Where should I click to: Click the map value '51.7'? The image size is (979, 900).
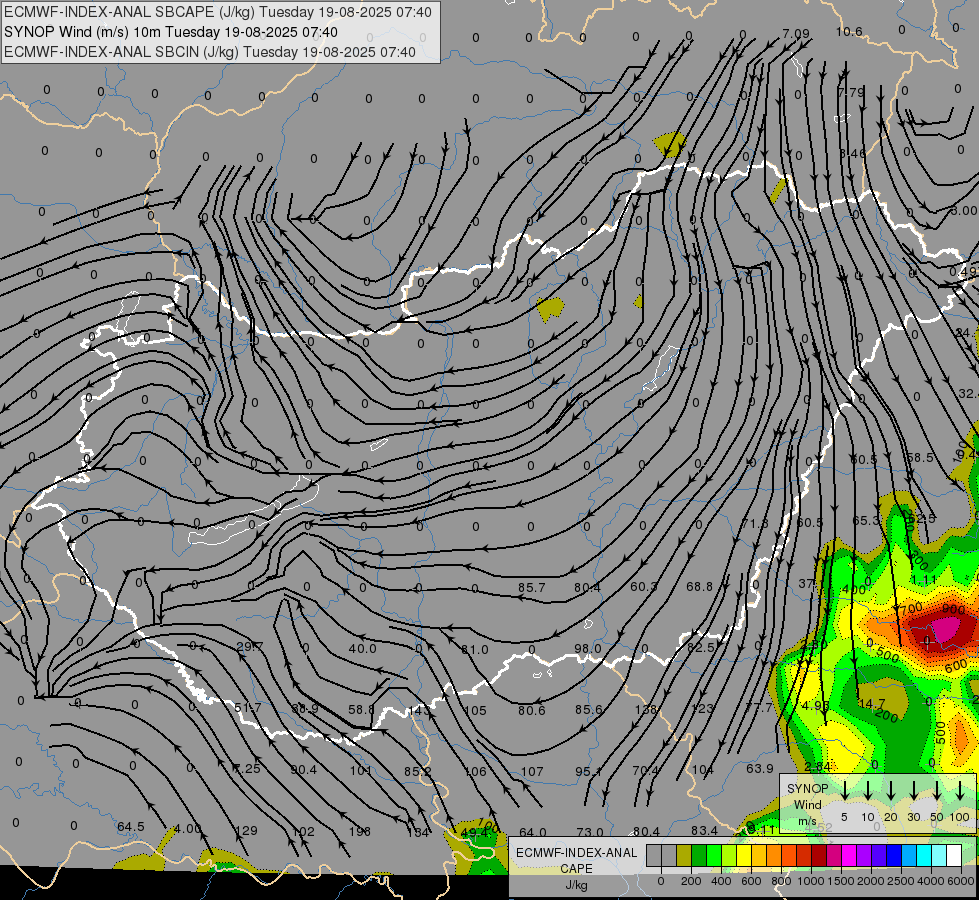click(247, 708)
